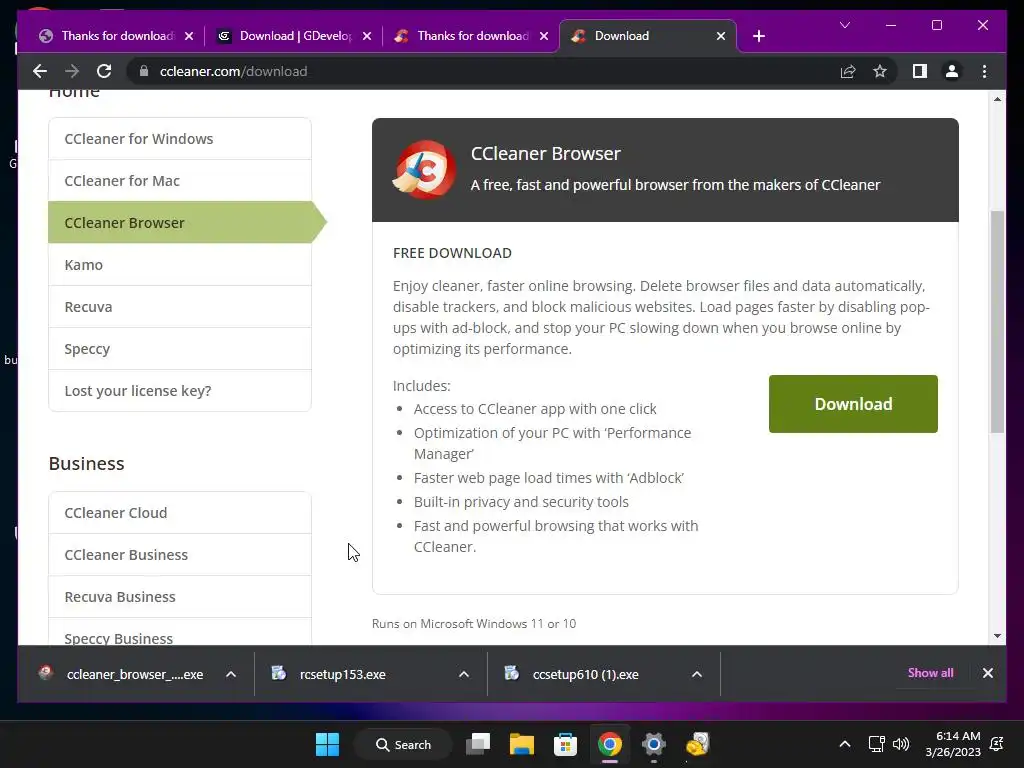The image size is (1024, 768).
Task: Open Chrome three-dot menu
Action: click(984, 71)
